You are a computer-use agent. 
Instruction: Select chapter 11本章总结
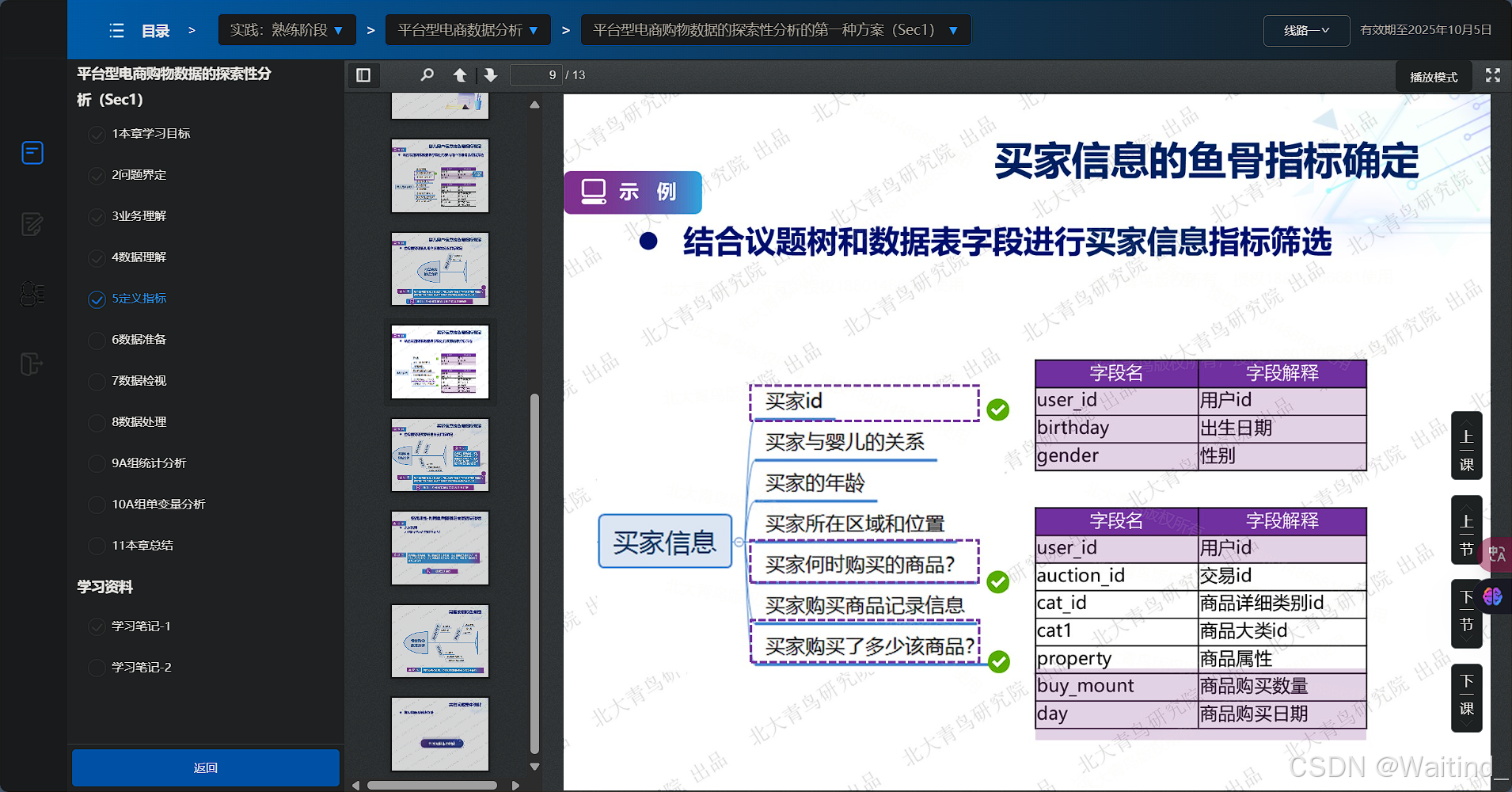click(142, 546)
